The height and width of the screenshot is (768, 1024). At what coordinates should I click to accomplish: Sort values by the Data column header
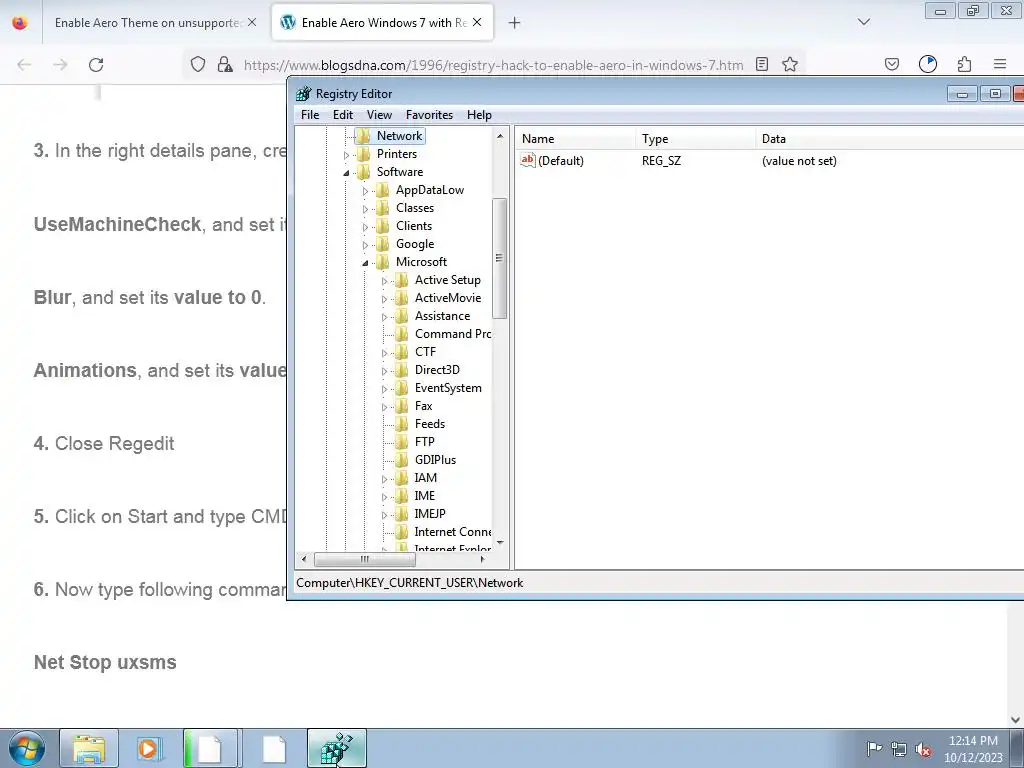click(889, 138)
